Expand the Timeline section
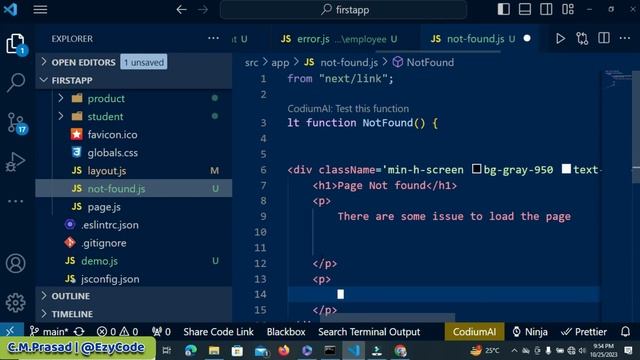 134,314
